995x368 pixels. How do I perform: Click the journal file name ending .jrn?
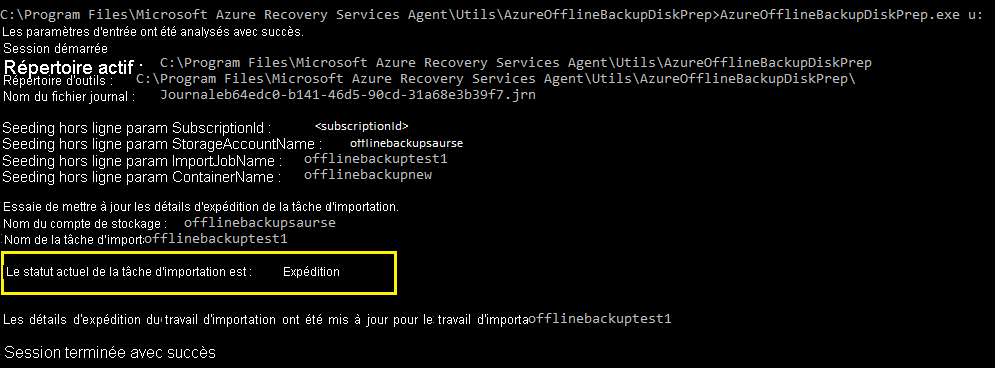click(x=348, y=95)
